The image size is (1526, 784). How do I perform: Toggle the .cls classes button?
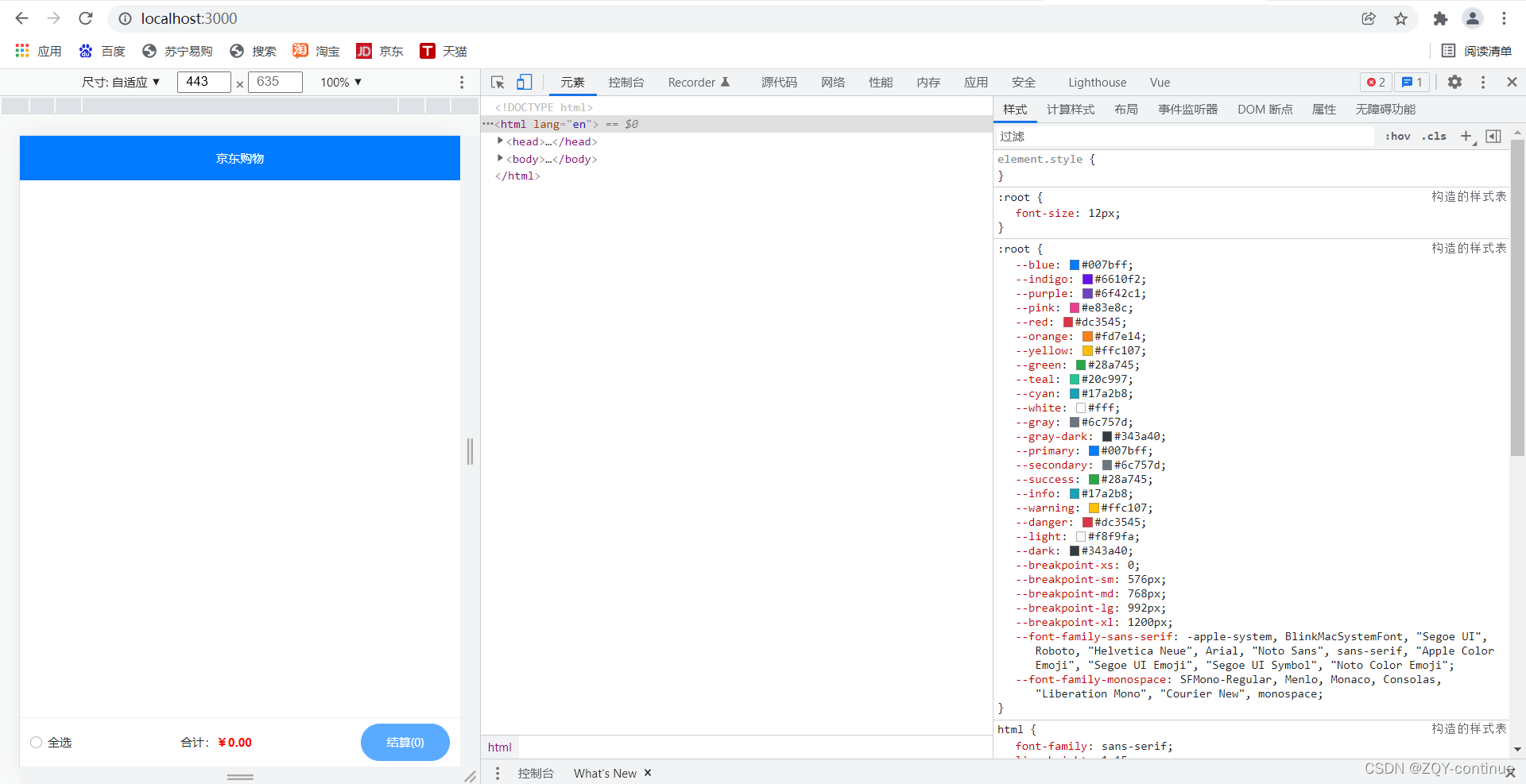(x=1434, y=137)
